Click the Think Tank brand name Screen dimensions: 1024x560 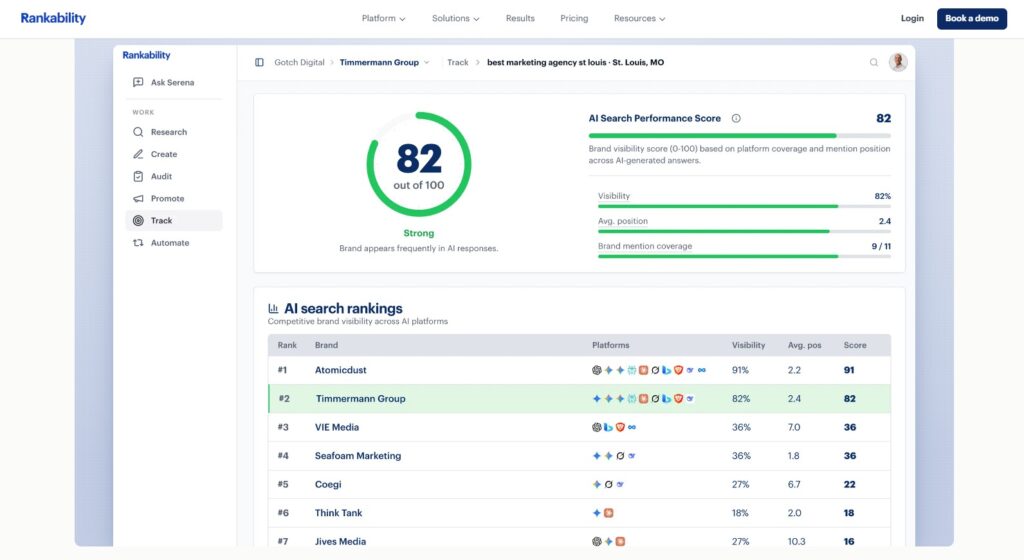[338, 513]
